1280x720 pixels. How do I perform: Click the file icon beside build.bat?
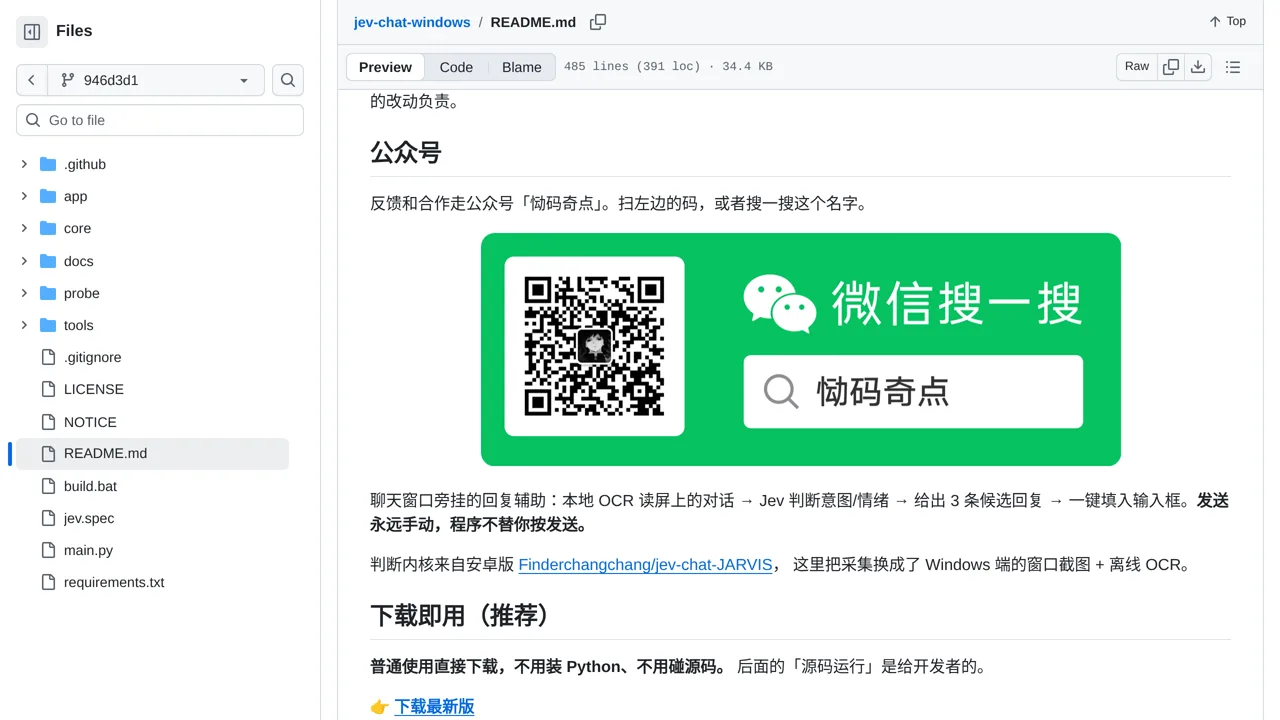48,486
